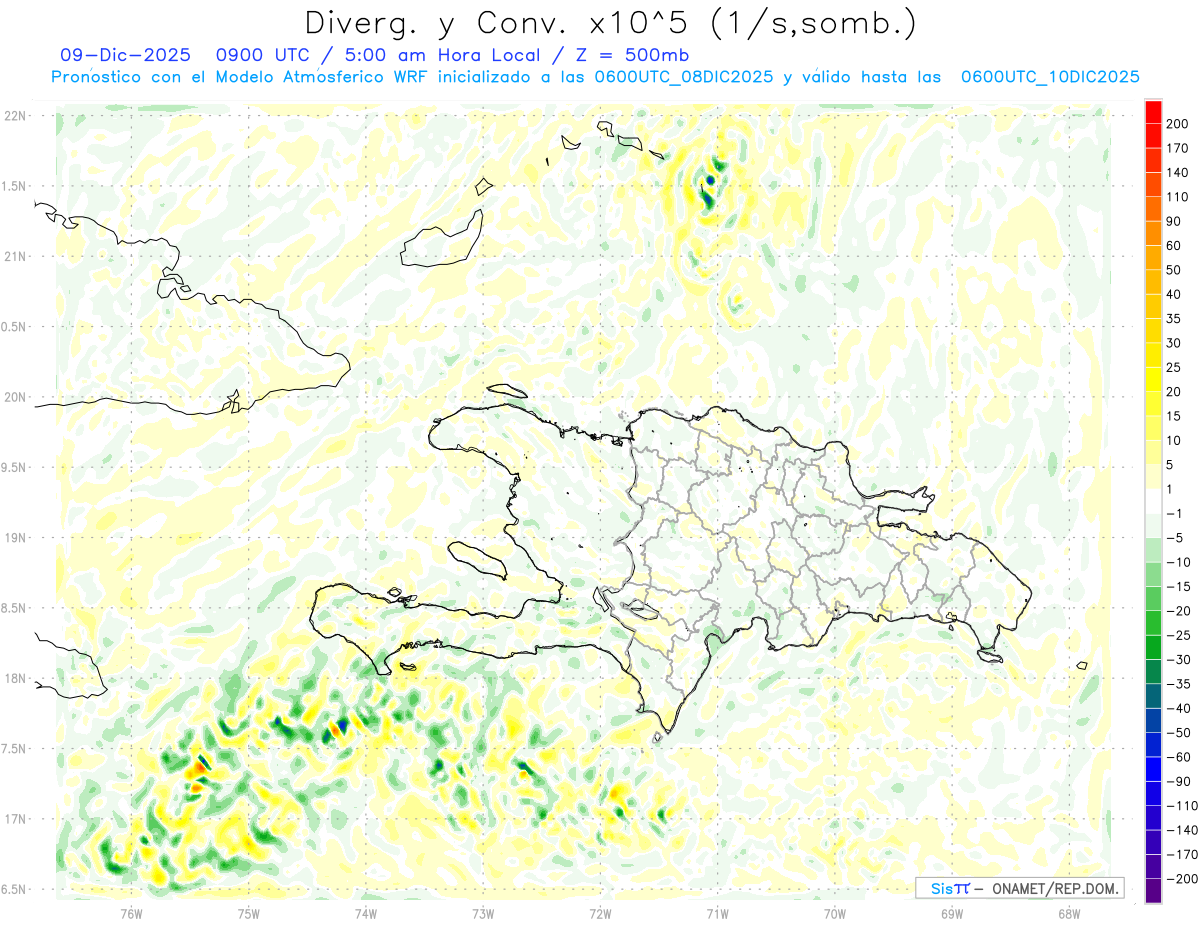Click the 140 value on the color scale
This screenshot has height=927, width=1200.
(x=1178, y=173)
